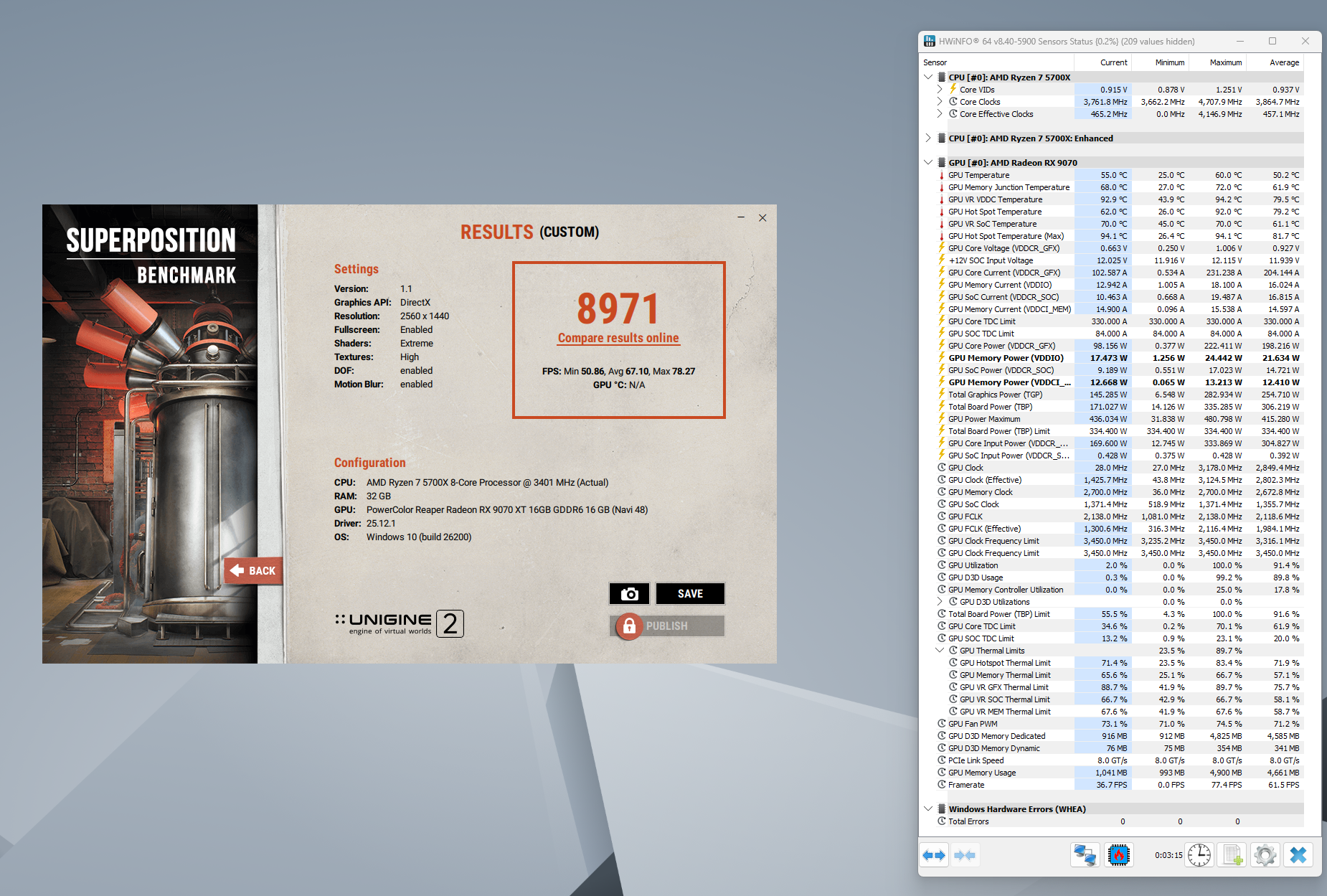
Task: Click the CPU flame chip icon
Action: click(x=1119, y=855)
